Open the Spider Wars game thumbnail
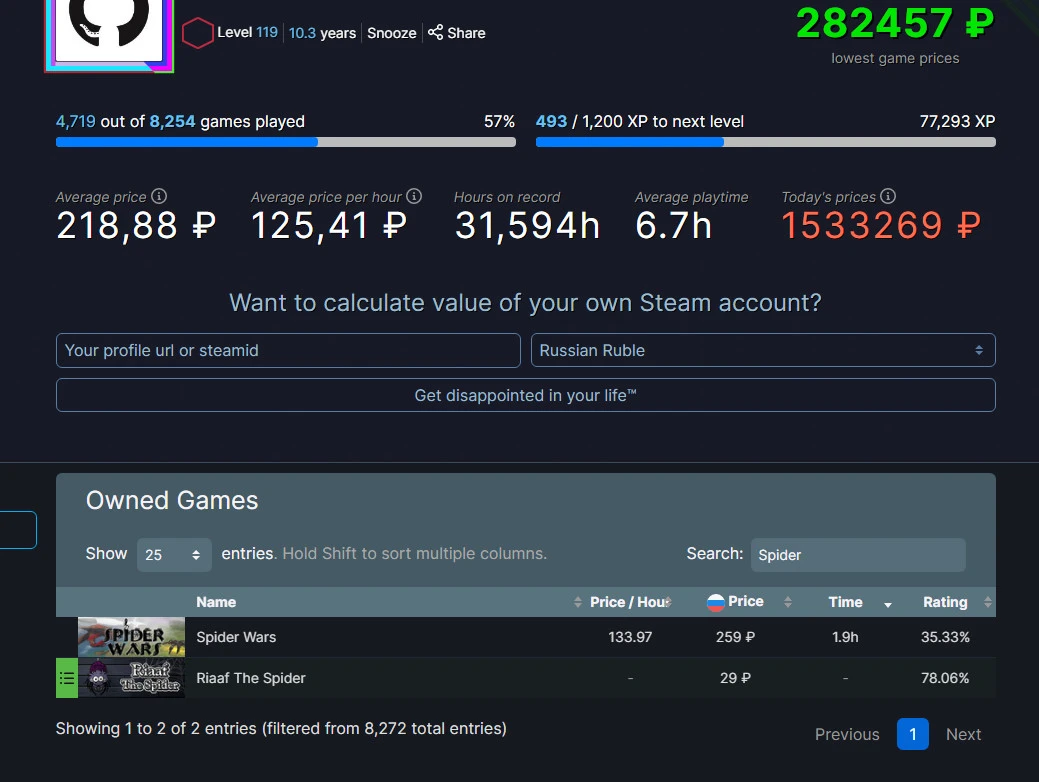The height and width of the screenshot is (782, 1039). coord(131,637)
